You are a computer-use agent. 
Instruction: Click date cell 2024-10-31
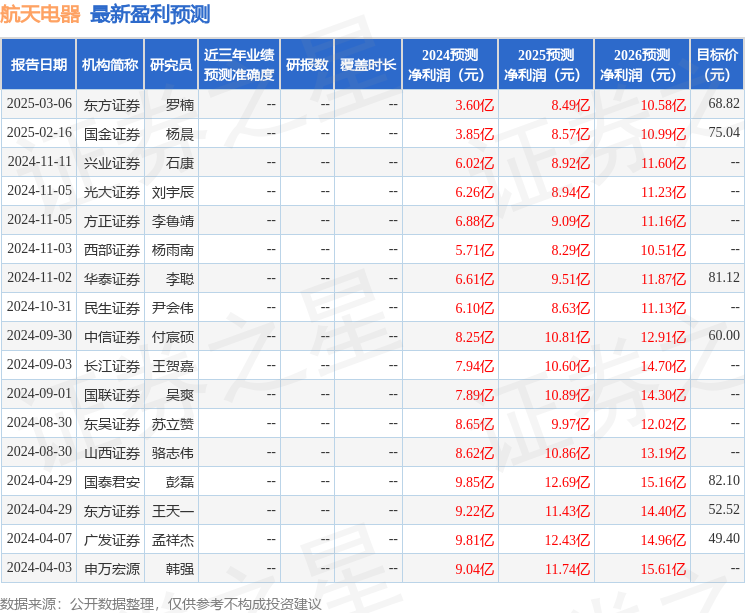(39, 306)
